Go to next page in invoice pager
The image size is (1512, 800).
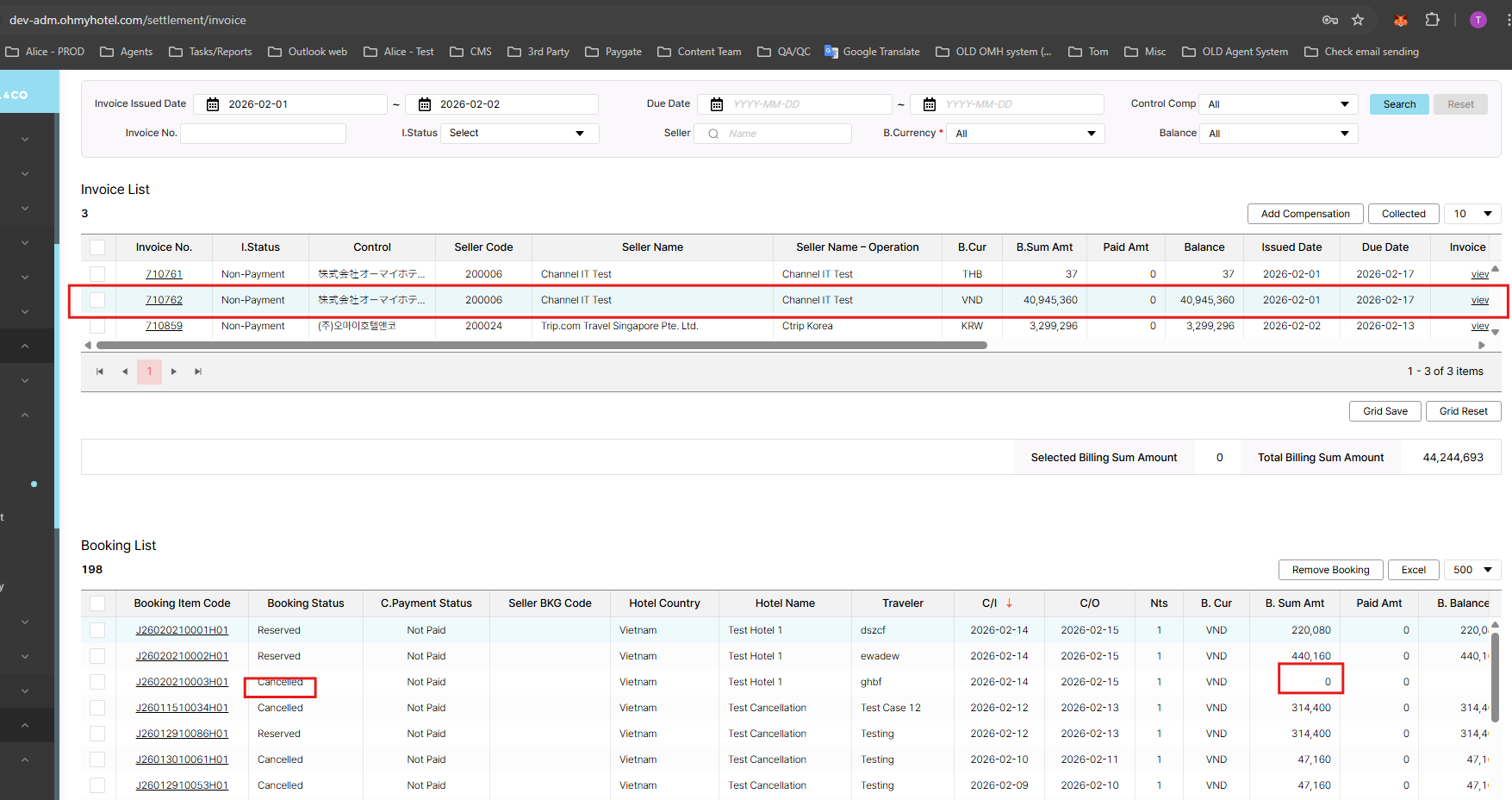174,372
